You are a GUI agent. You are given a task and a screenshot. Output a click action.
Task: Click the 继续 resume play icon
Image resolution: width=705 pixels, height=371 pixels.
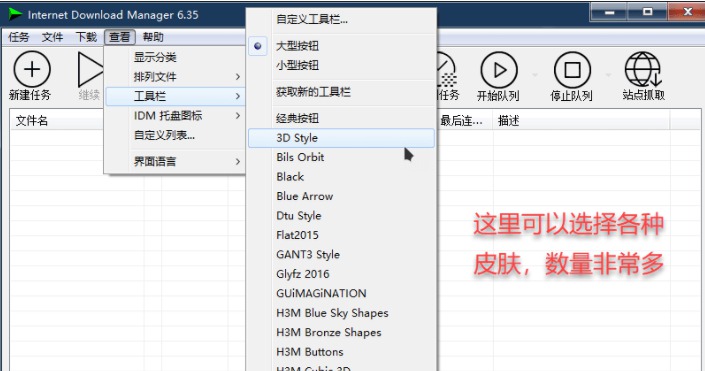90,69
